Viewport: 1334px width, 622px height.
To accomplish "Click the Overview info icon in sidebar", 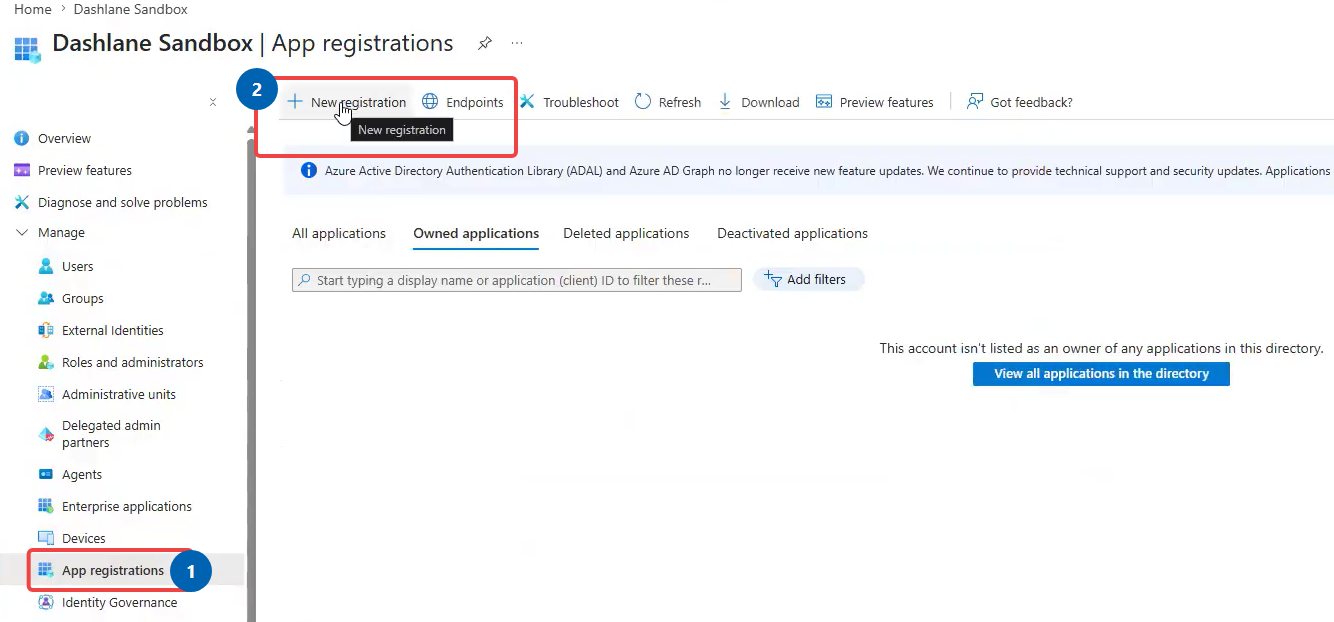I will [21, 138].
